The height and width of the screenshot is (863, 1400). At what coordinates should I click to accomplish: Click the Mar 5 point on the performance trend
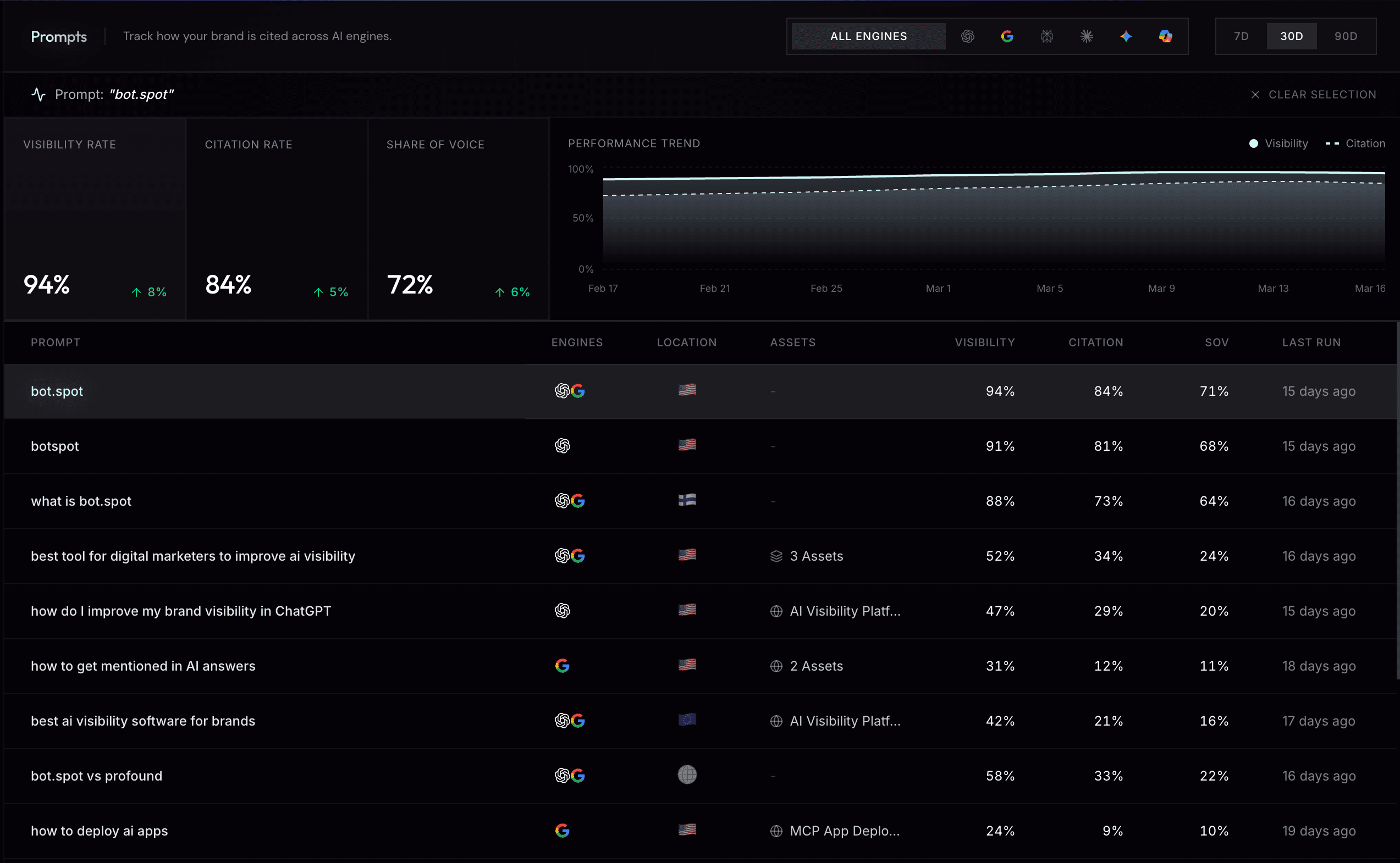pyautogui.click(x=1049, y=174)
